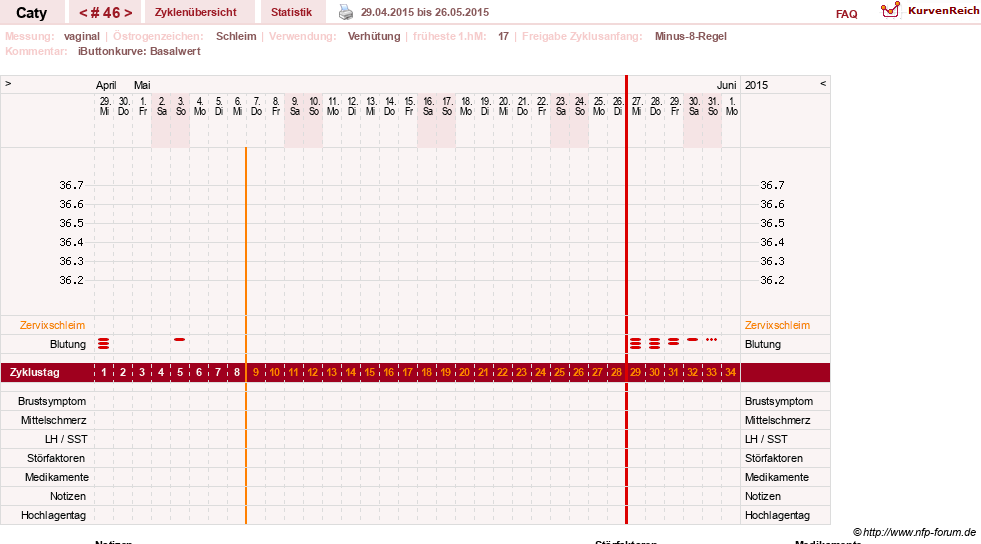Select the left Brustsymptom row label
Screen dimensions: 981x544
52,401
